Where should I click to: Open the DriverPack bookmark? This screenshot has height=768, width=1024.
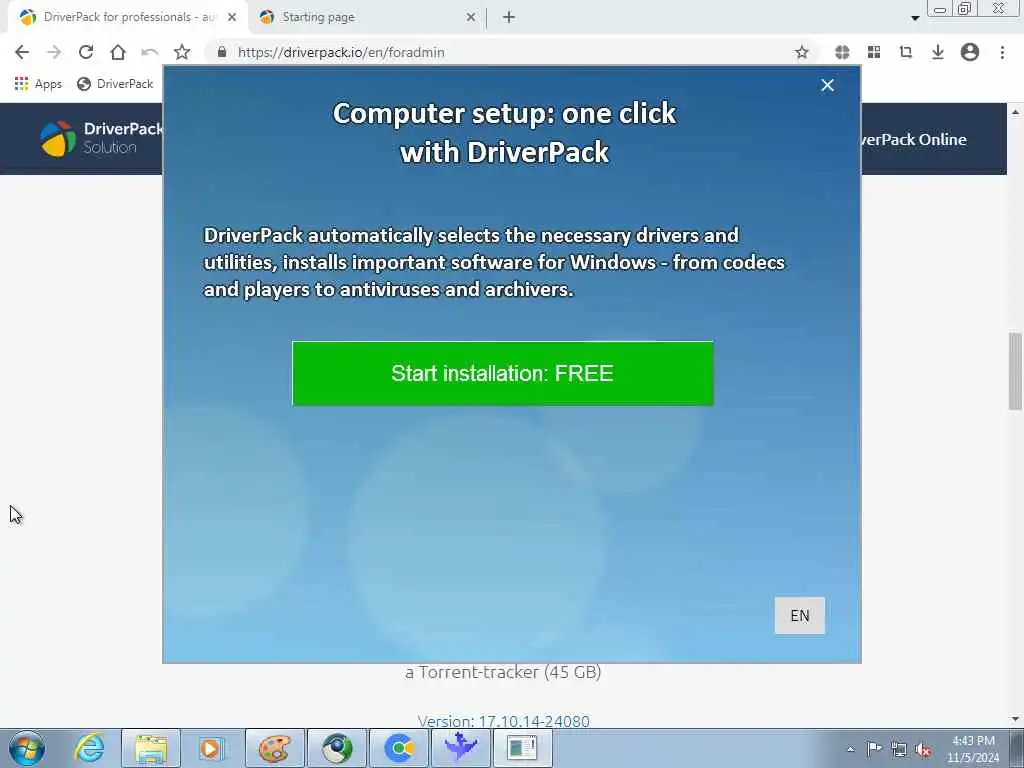(x=115, y=84)
